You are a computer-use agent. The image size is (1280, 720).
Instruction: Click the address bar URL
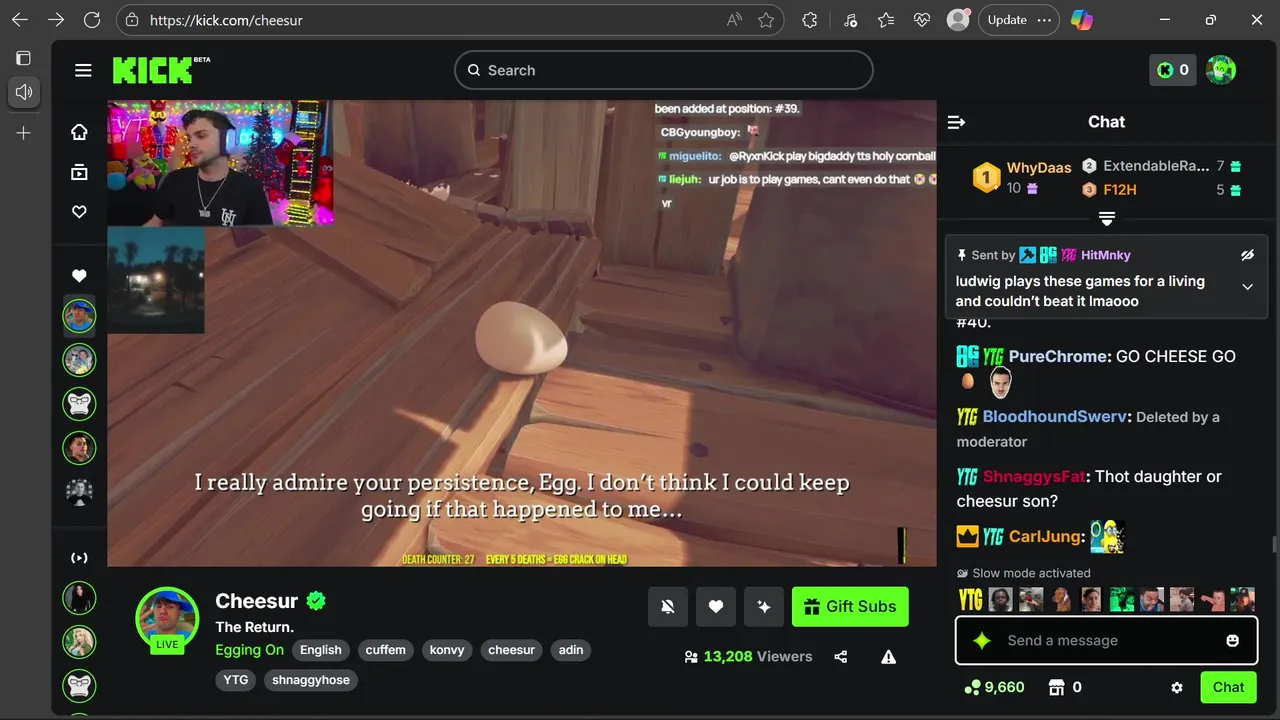coord(226,20)
